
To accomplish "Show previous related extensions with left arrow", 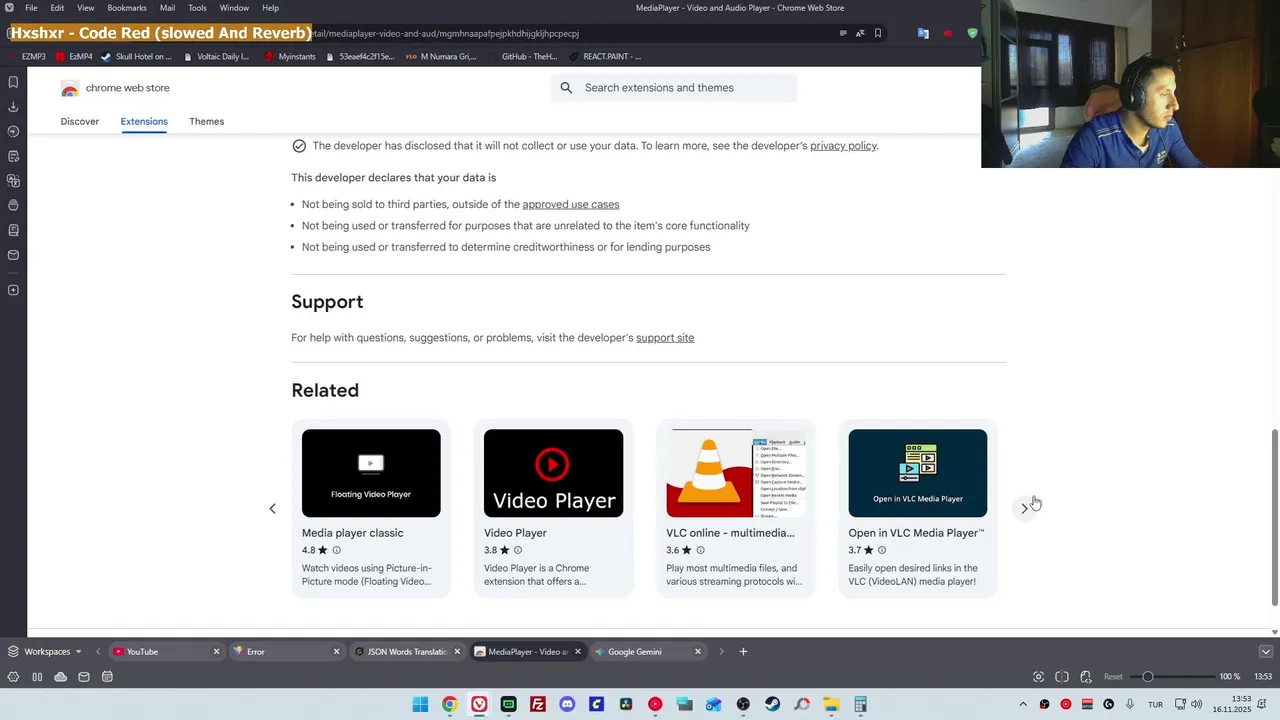I will (272, 508).
